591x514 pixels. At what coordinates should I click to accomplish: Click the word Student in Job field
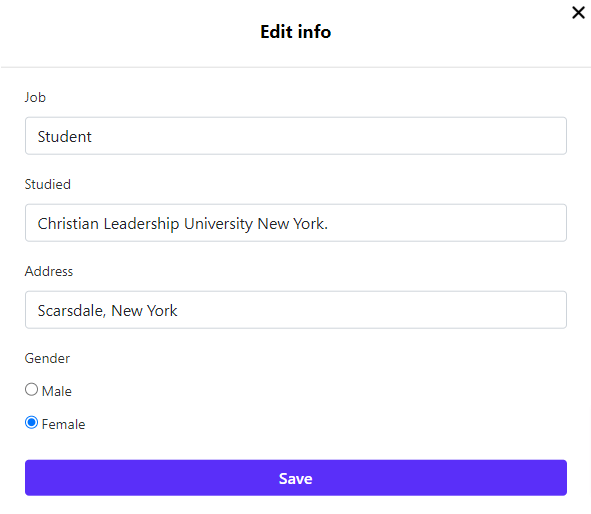pos(64,136)
